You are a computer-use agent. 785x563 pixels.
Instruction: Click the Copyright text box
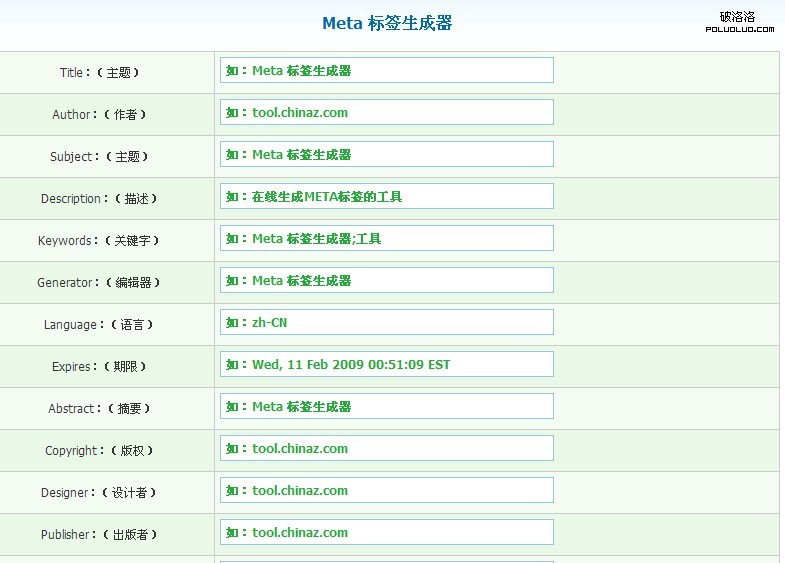[x=386, y=449]
